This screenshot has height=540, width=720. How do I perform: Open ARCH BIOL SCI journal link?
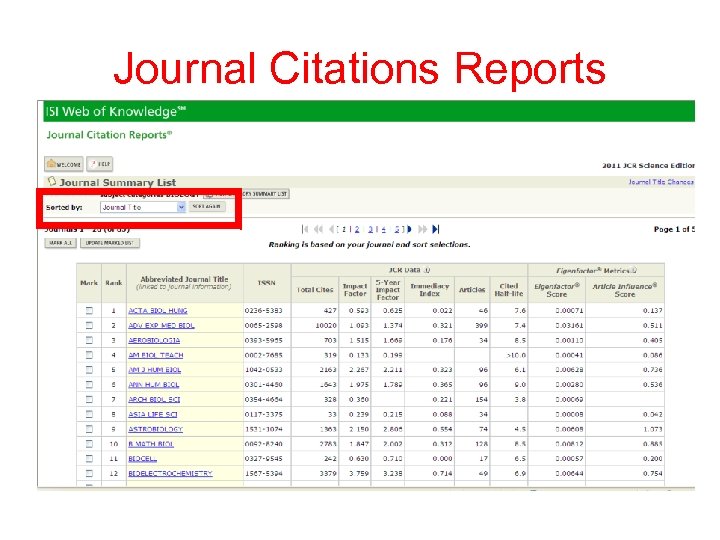tap(154, 399)
